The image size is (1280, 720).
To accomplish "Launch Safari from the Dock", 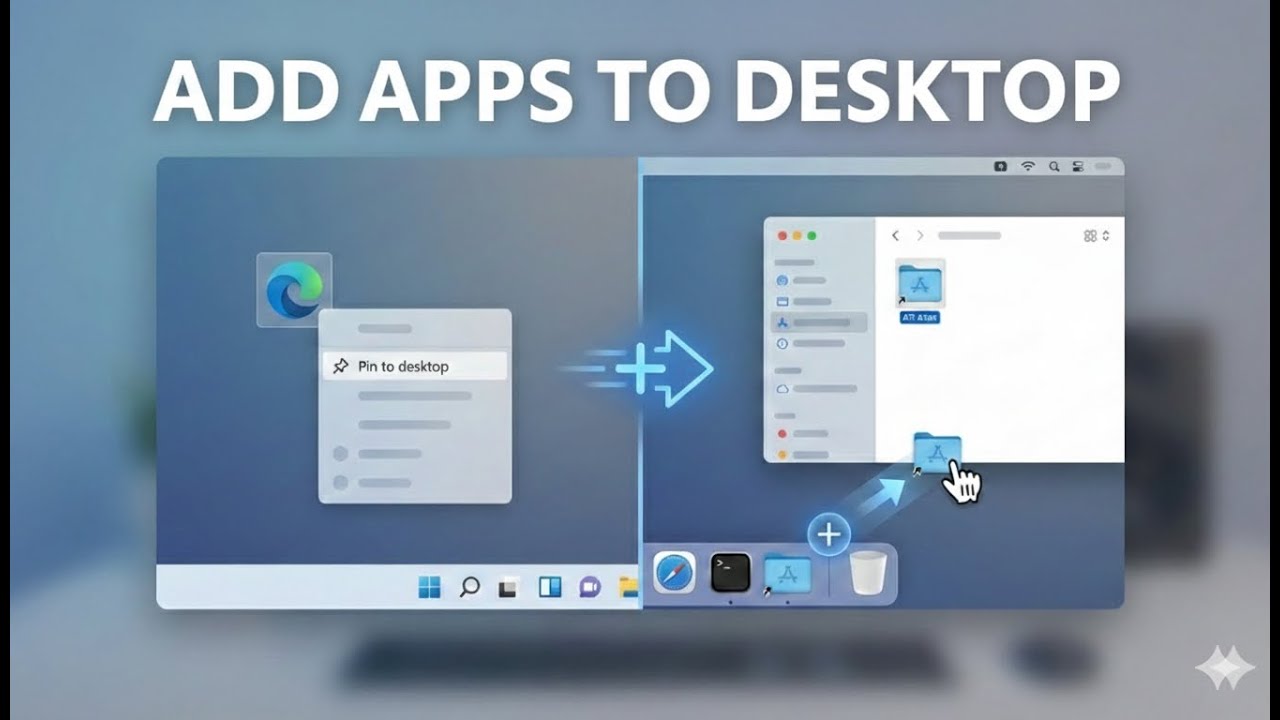I will 674,573.
